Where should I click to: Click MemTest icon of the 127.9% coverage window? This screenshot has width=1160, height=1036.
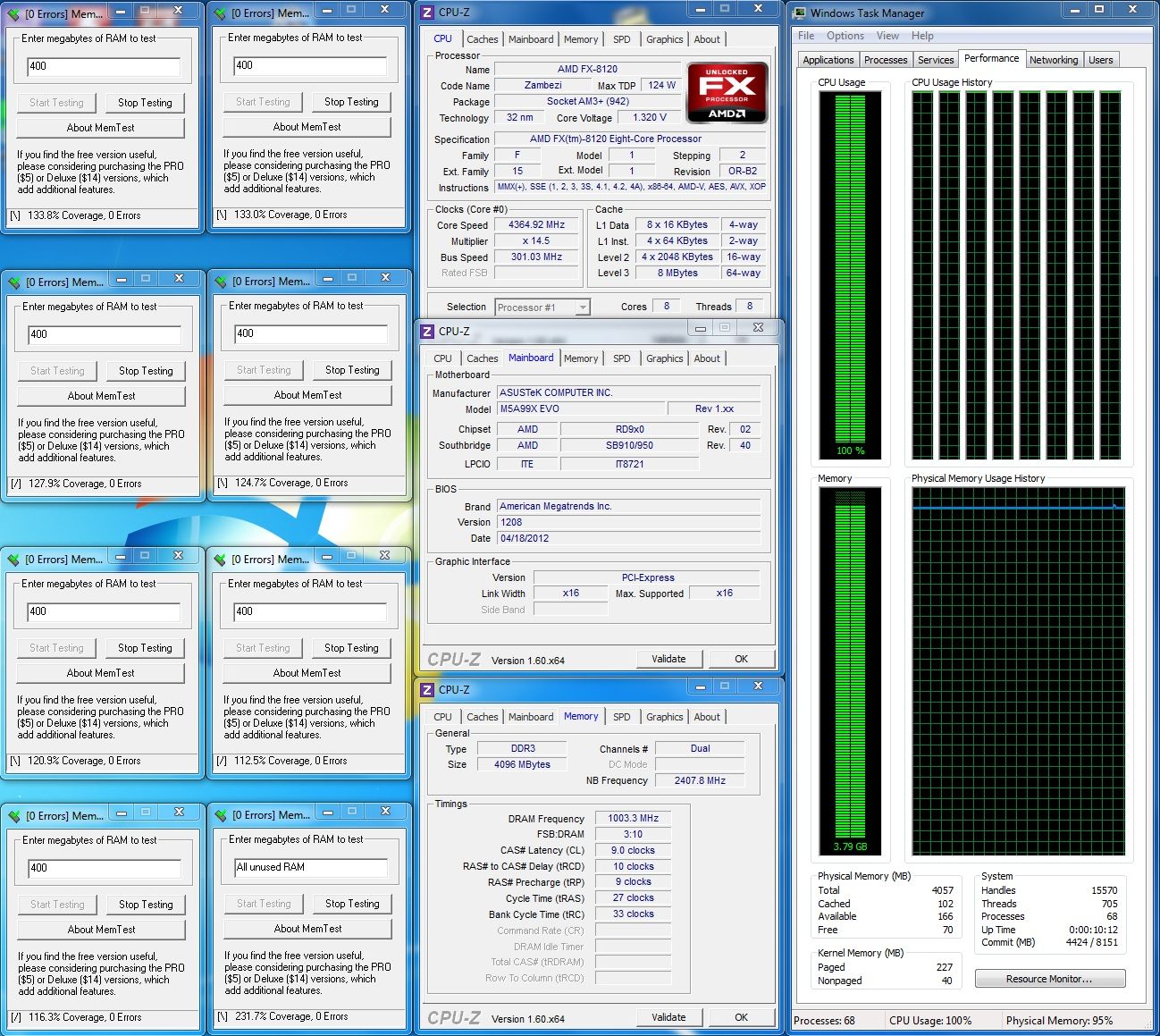tap(13, 282)
